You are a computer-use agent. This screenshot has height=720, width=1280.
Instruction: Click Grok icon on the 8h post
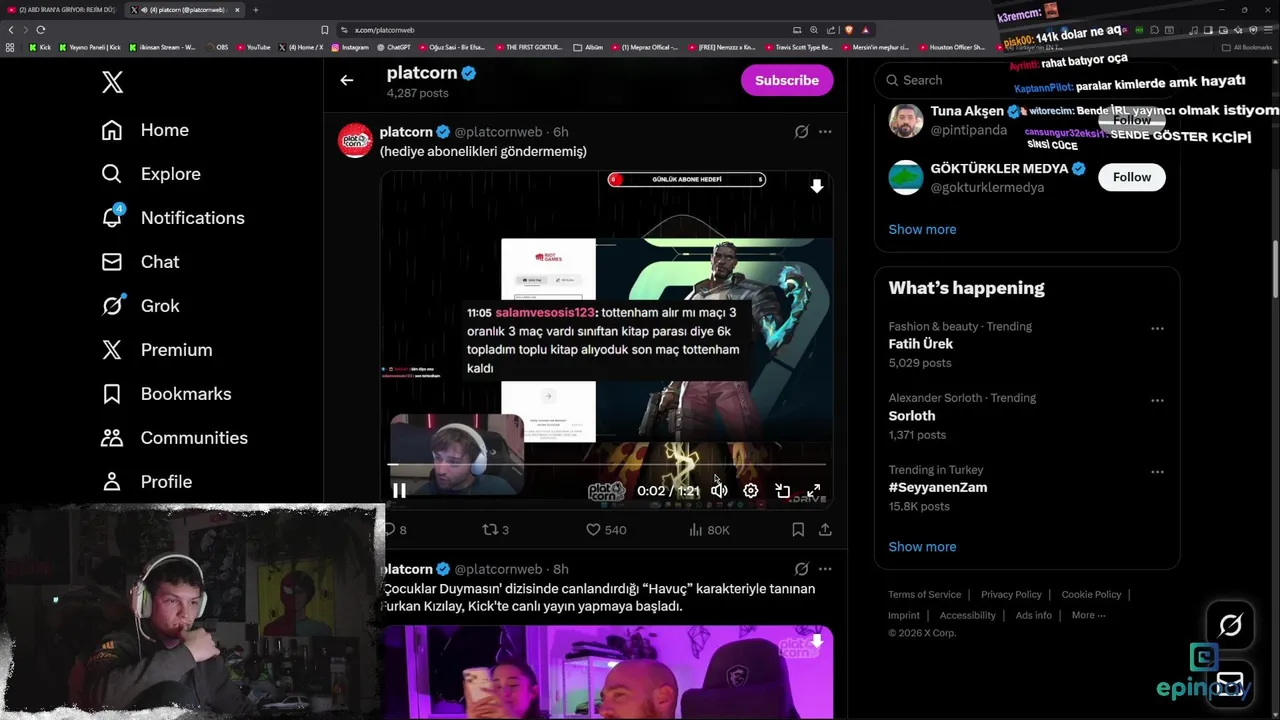click(801, 569)
